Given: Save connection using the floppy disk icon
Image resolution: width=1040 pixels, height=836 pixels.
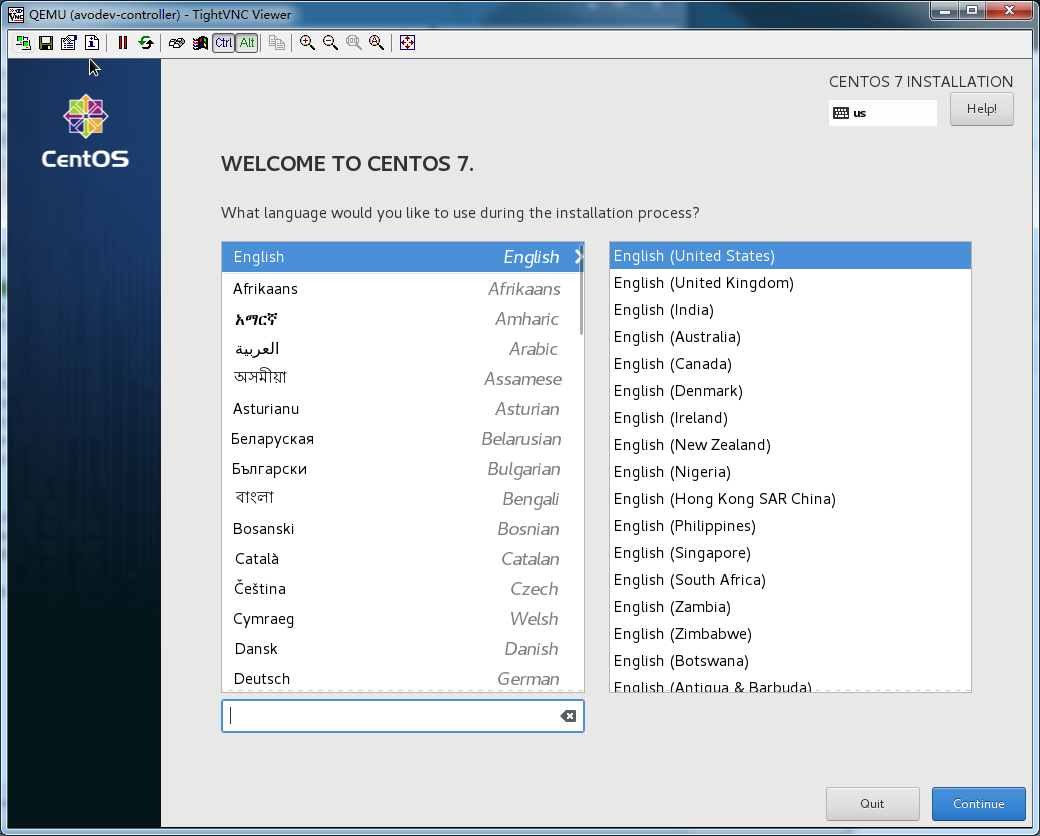Looking at the screenshot, I should point(46,42).
